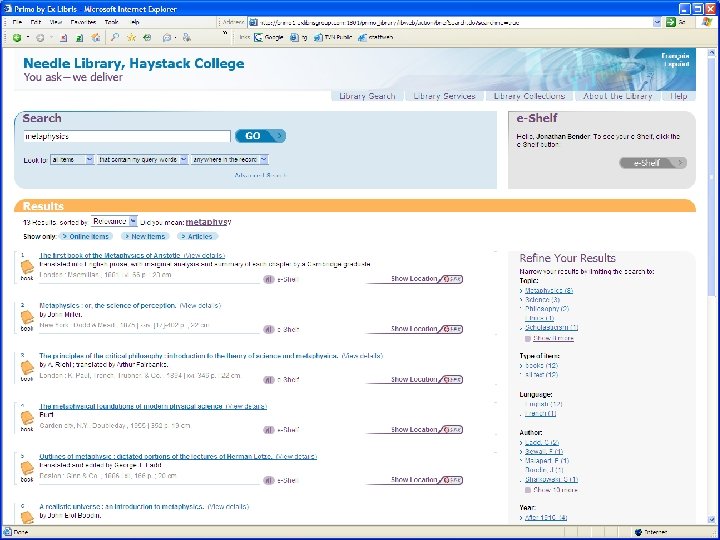Open the Mail button dropdown arrow

coord(175,38)
